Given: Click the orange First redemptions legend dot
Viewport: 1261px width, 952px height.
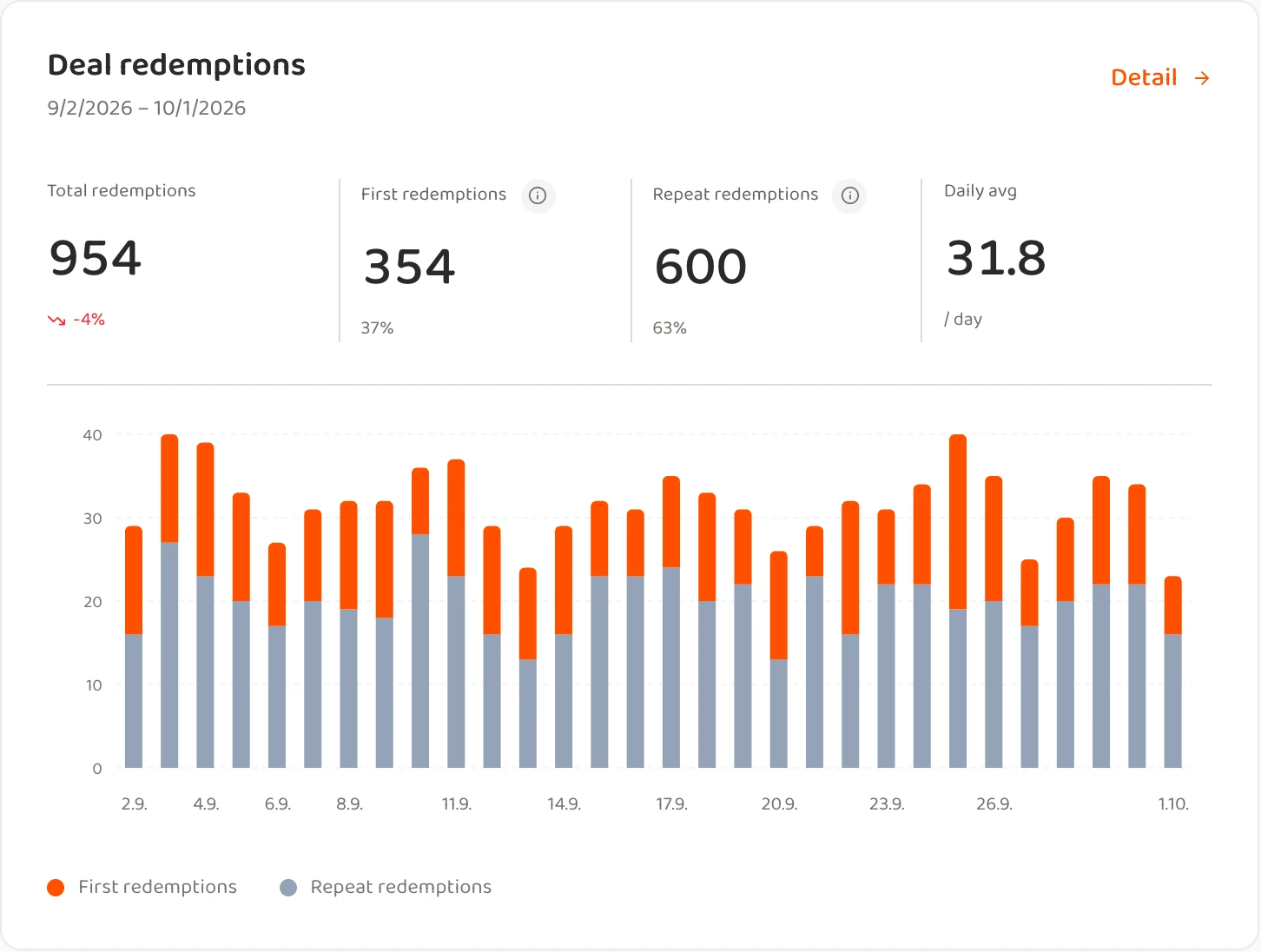Looking at the screenshot, I should click(56, 888).
